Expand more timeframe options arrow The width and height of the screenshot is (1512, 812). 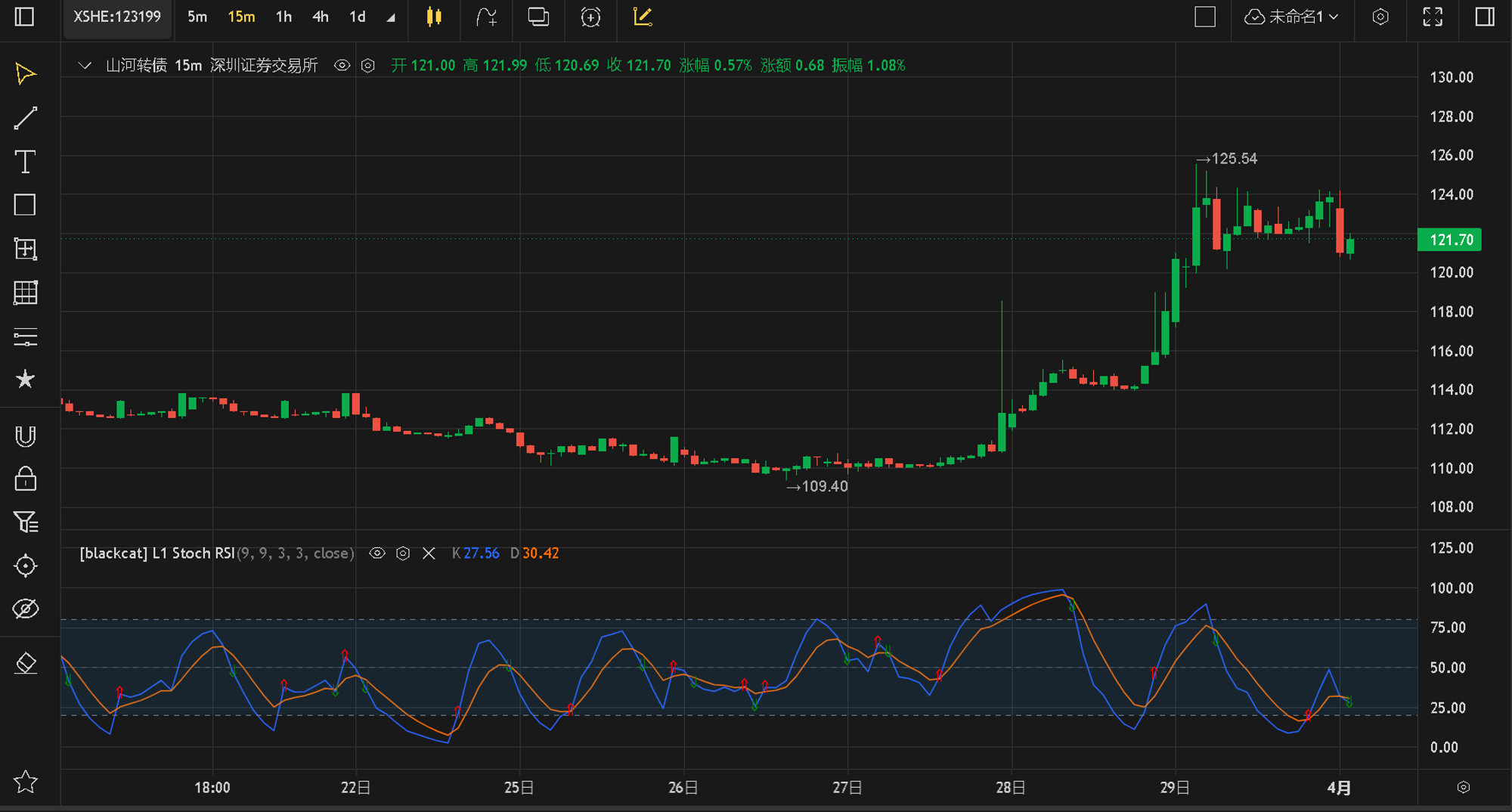391,18
